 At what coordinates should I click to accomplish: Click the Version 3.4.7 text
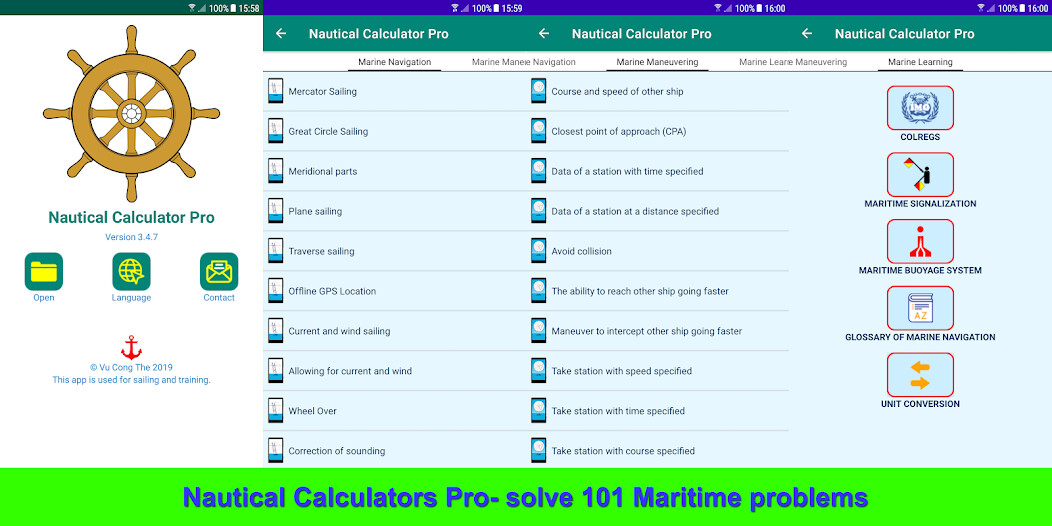132,237
